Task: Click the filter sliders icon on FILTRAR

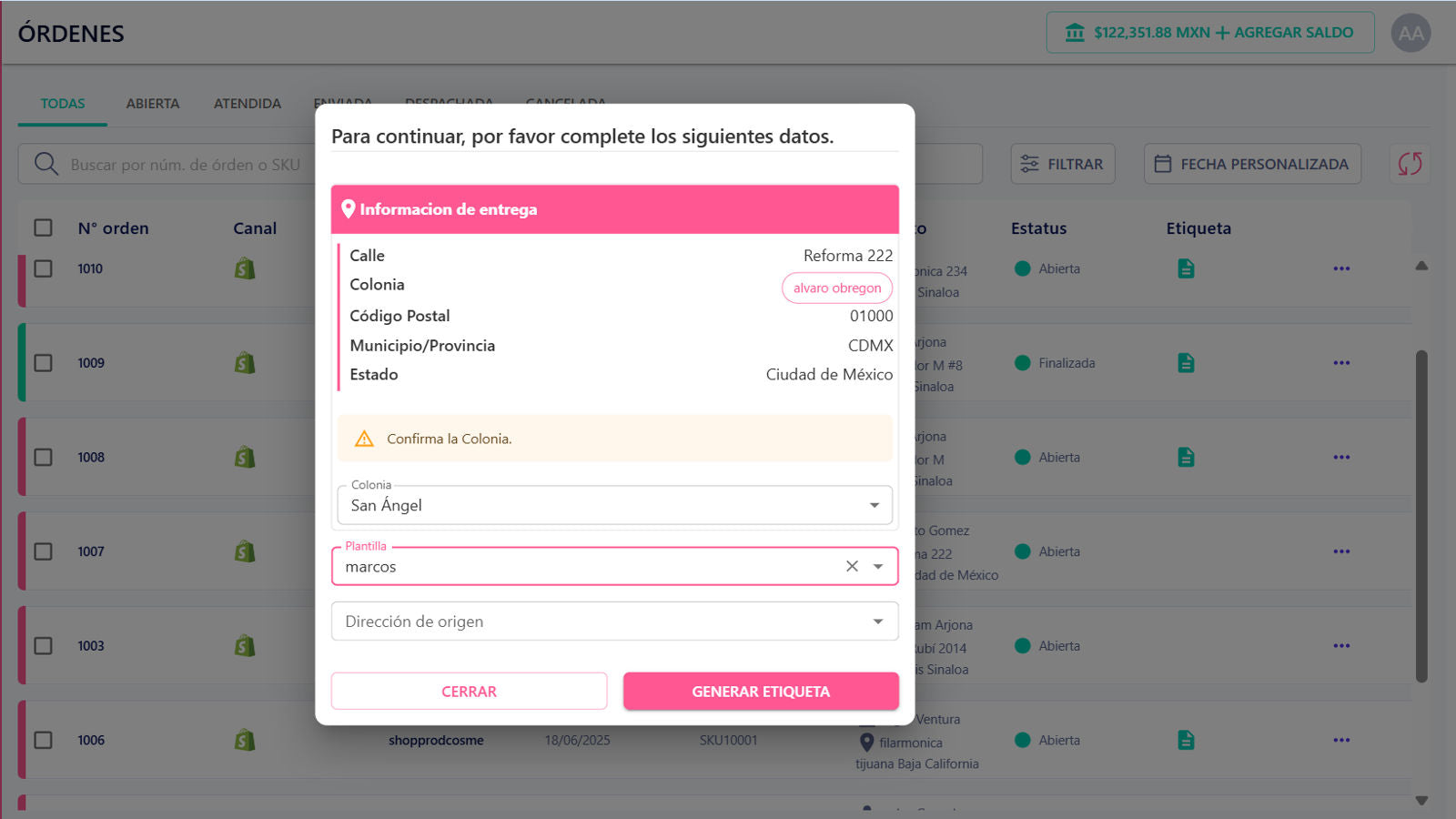Action: point(1030,164)
